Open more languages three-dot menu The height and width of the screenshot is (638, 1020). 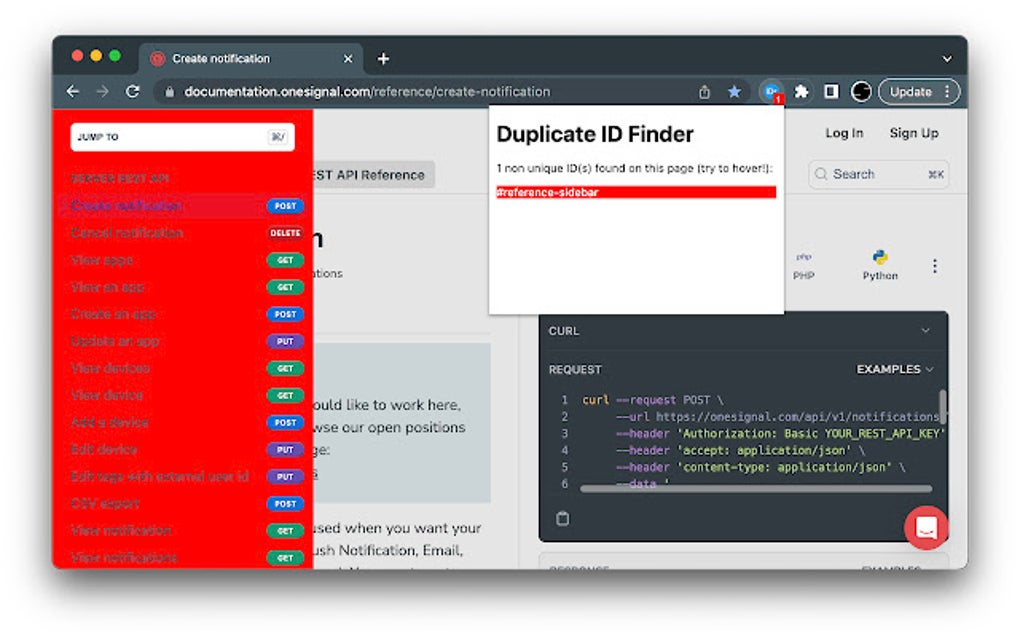point(935,266)
